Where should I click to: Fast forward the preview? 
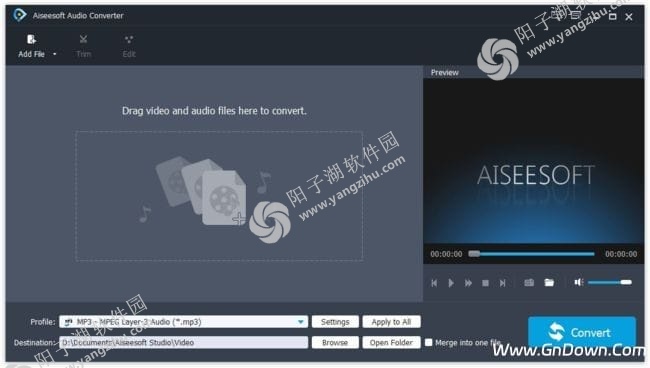[468, 283]
